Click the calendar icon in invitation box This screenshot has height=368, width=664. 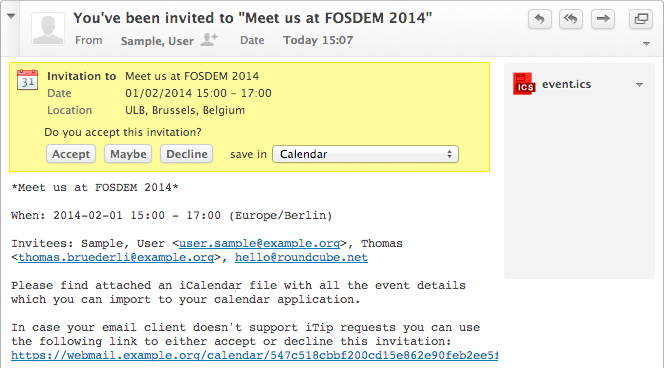coord(28,80)
